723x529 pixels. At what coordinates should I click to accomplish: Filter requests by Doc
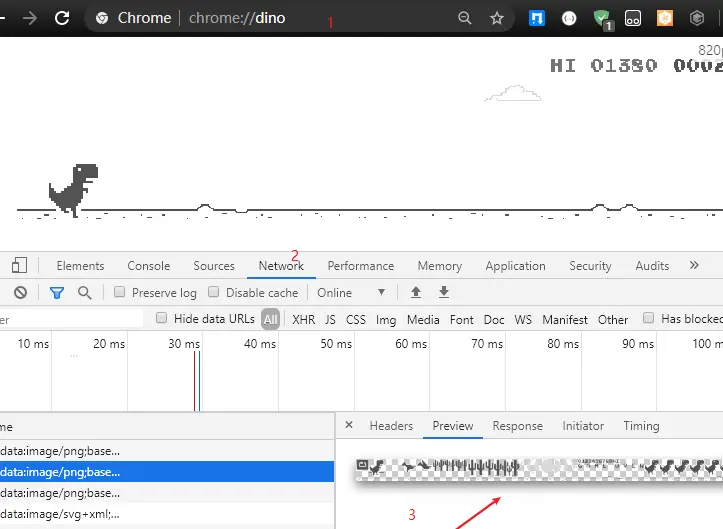494,320
